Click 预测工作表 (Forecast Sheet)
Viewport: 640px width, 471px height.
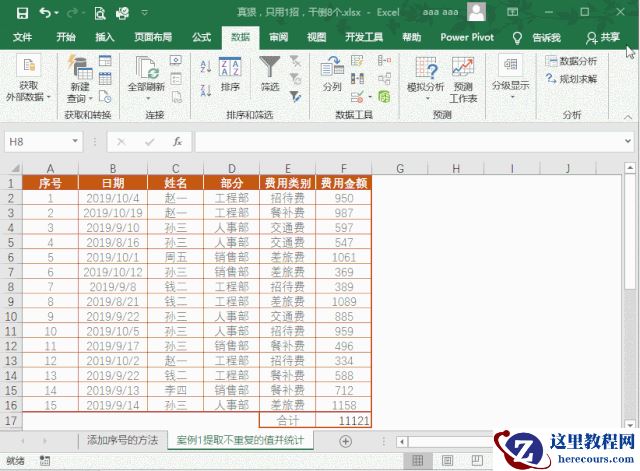[x=463, y=80]
